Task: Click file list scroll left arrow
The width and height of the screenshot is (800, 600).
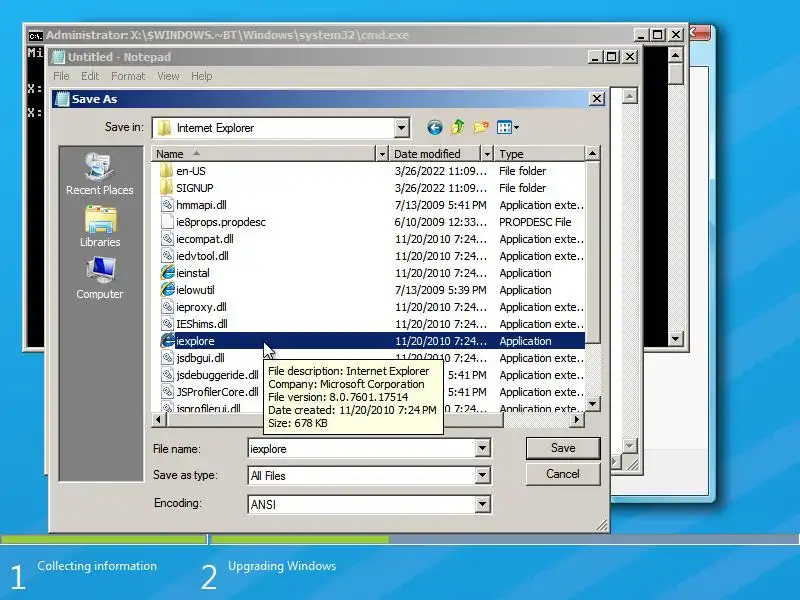Action: [x=158, y=419]
